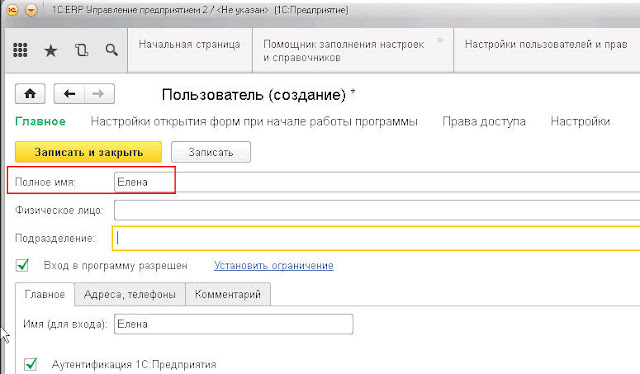This screenshot has width=640, height=374.
Task: Click the 1C logo icon in title bar
Action: 12,10
